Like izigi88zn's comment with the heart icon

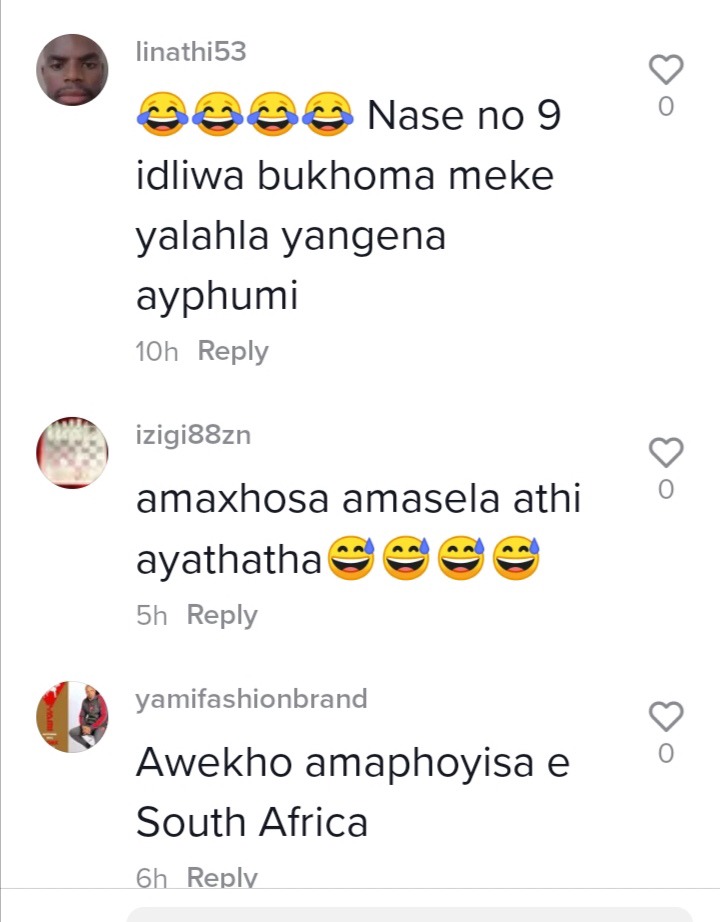click(x=666, y=452)
